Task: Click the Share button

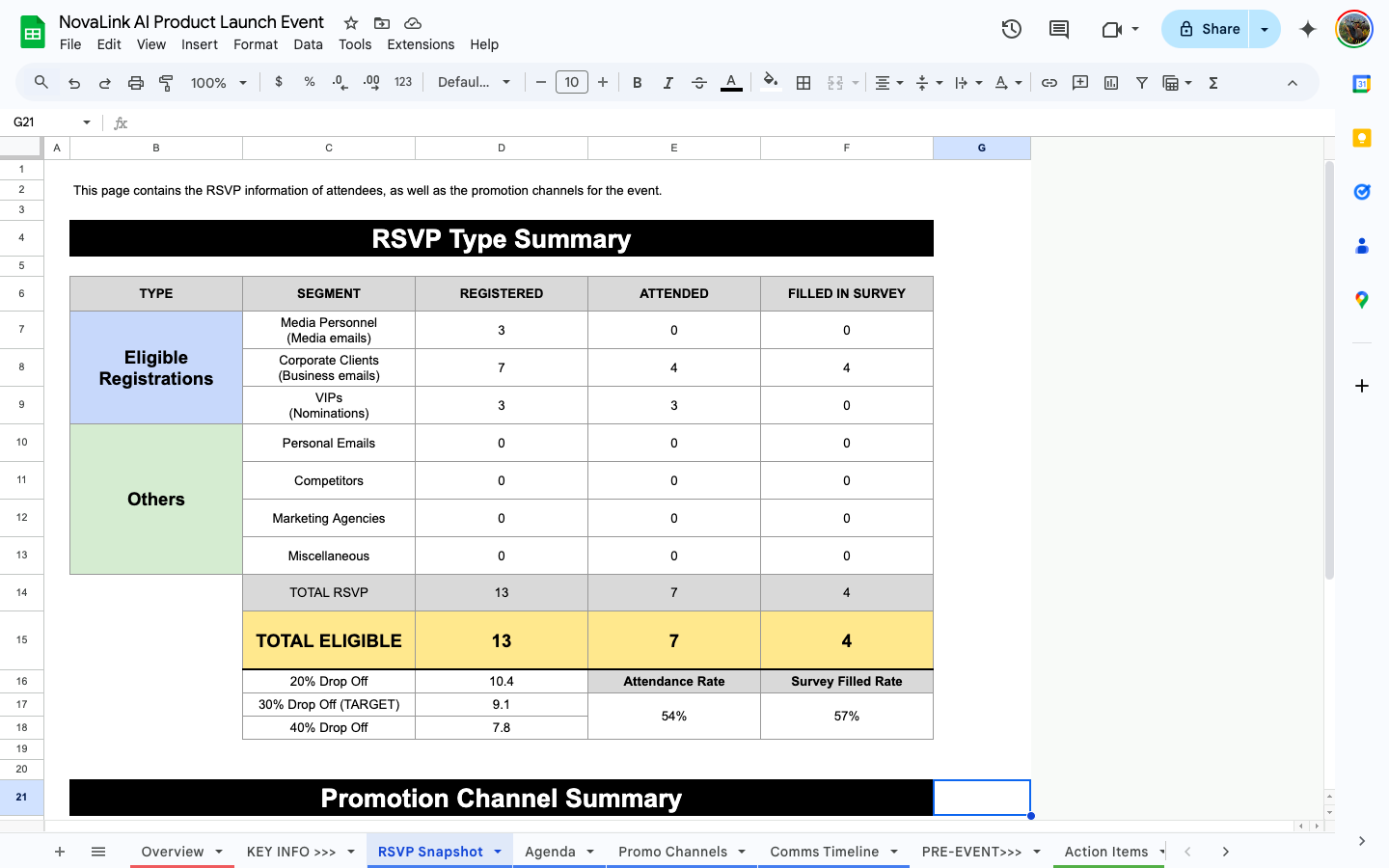Action: 1207,29
